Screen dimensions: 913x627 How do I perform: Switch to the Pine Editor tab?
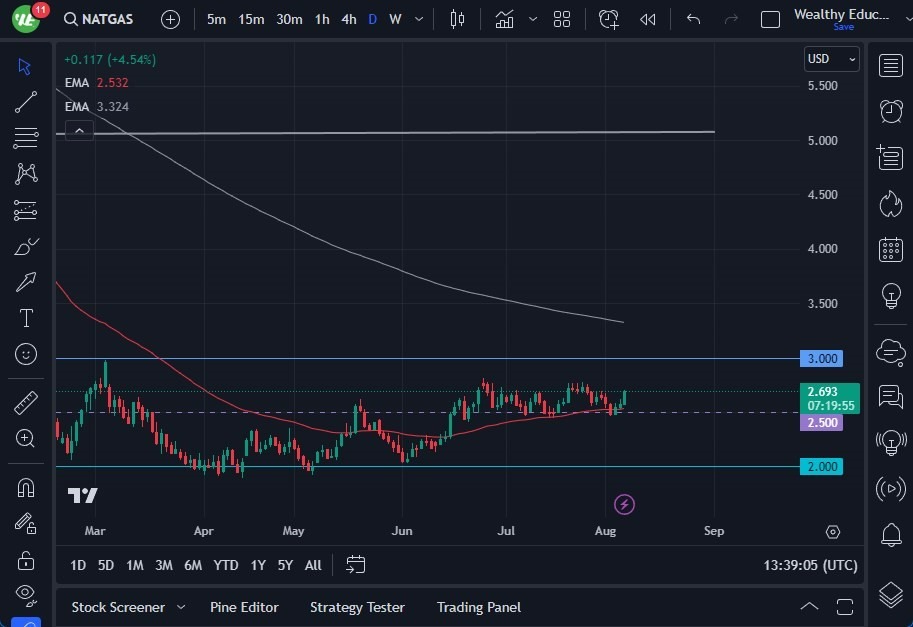244,607
